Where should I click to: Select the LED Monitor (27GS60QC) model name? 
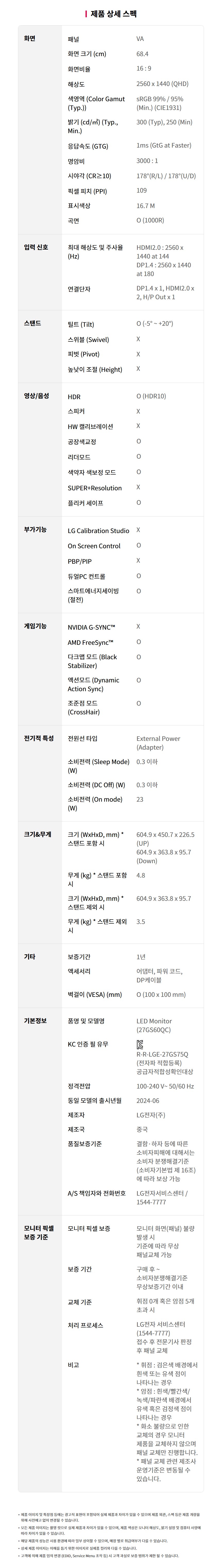pyautogui.click(x=155, y=1026)
